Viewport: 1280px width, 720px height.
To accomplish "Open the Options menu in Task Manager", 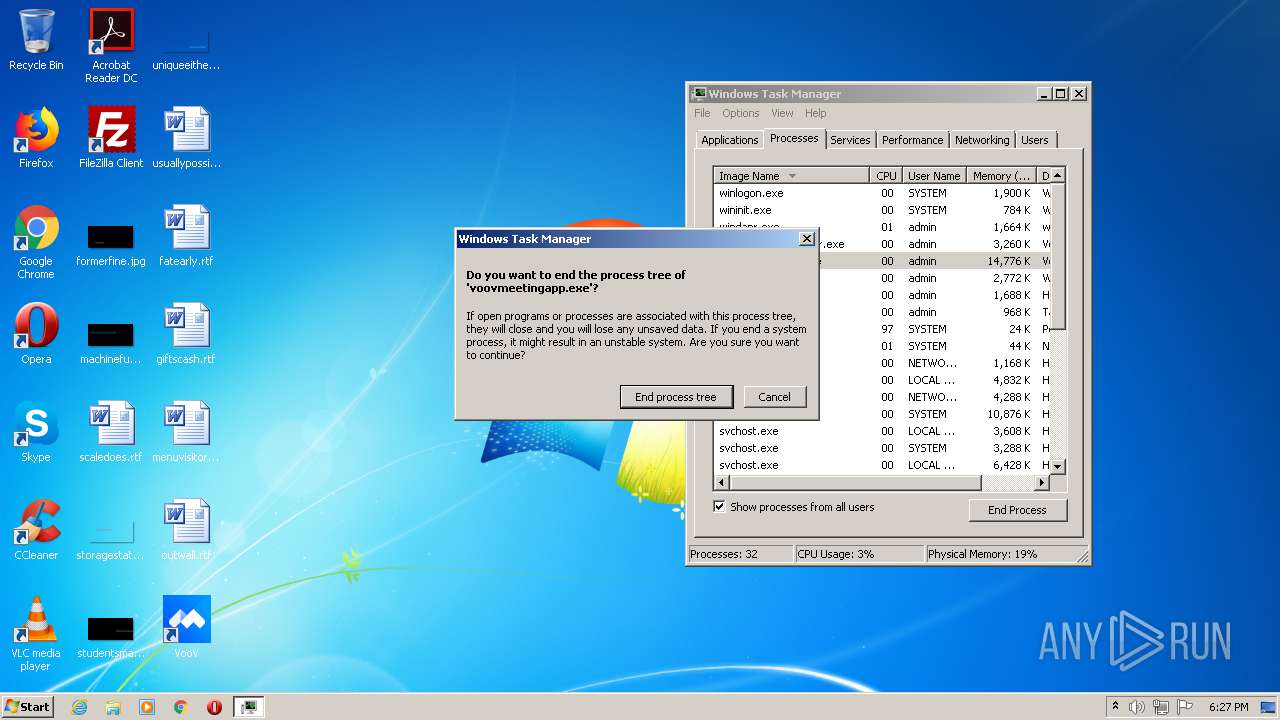I will tap(741, 113).
